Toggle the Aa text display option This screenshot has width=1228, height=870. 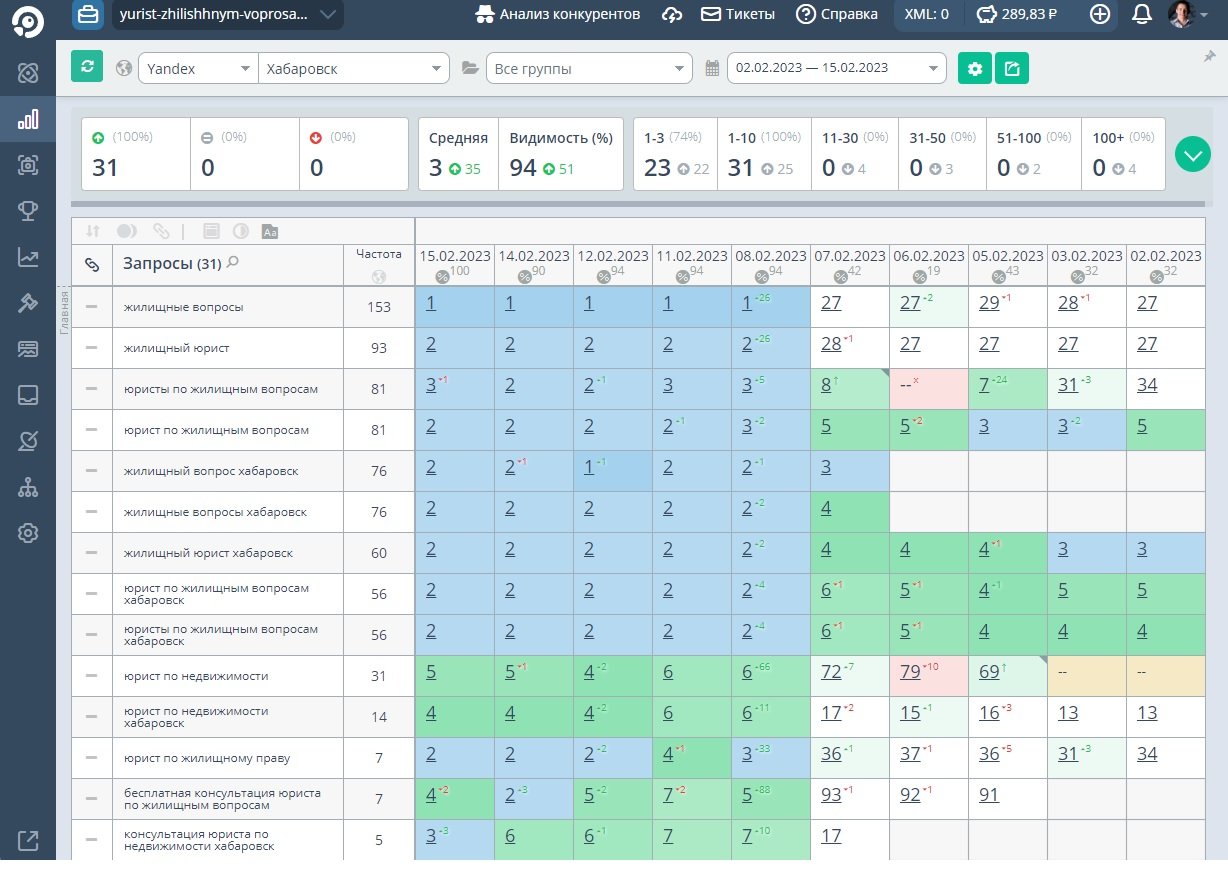click(269, 231)
